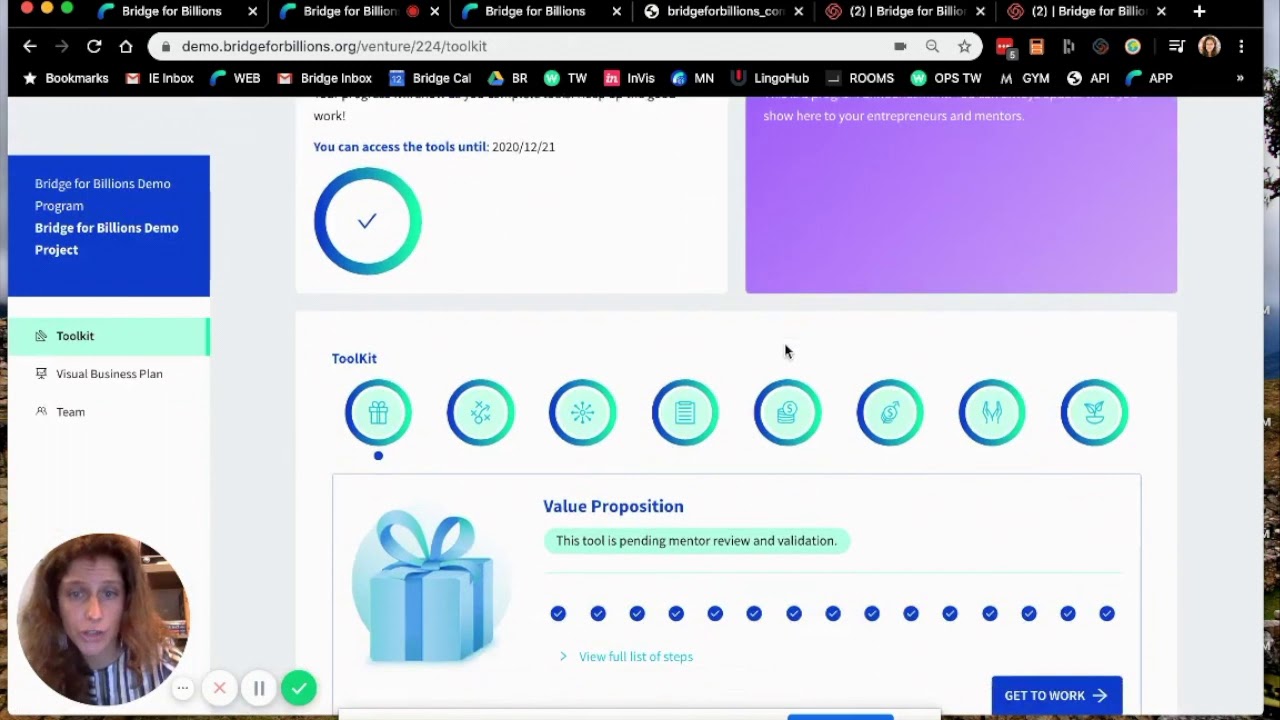The width and height of the screenshot is (1280, 720).
Task: Click the camera icon in address bar
Action: (x=900, y=46)
